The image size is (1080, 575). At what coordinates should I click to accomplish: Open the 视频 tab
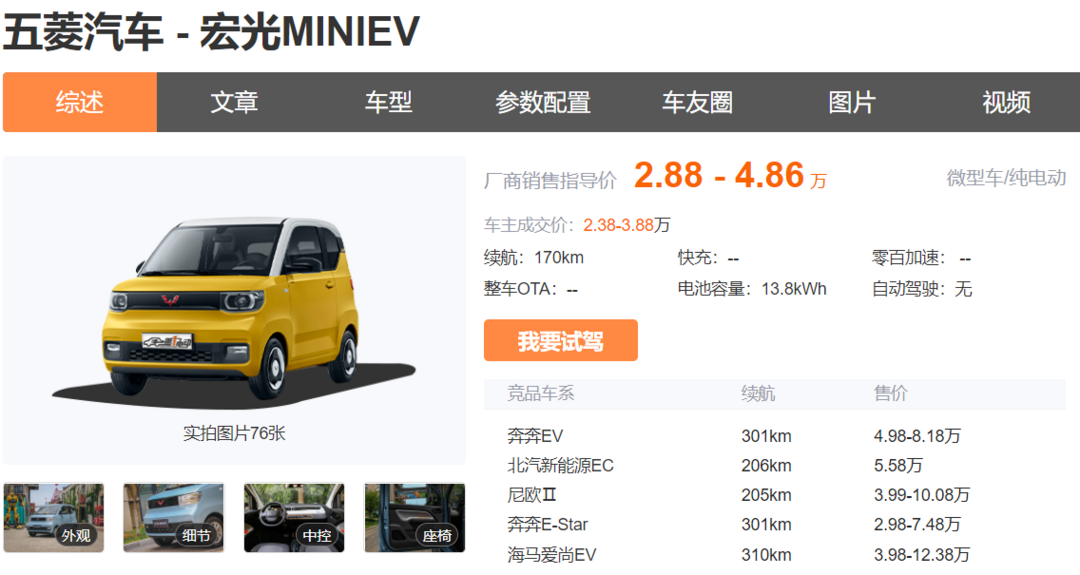[x=1006, y=102]
